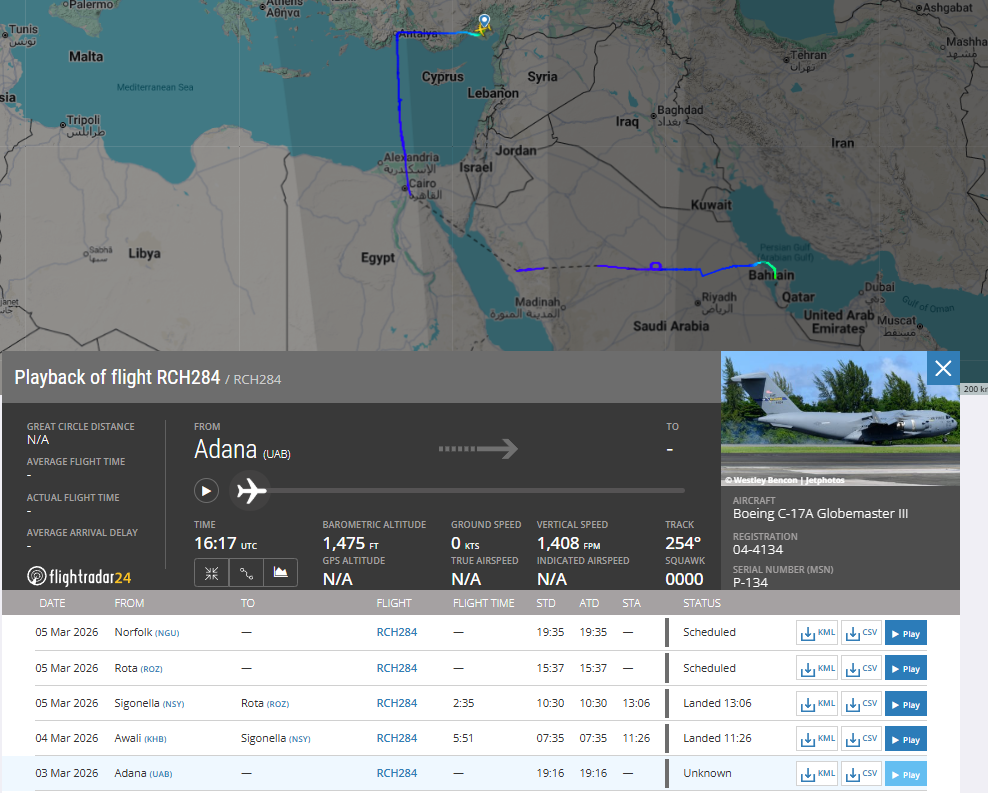Click the Flightradar24 logo
The height and width of the screenshot is (793, 988).
pyautogui.click(x=79, y=576)
